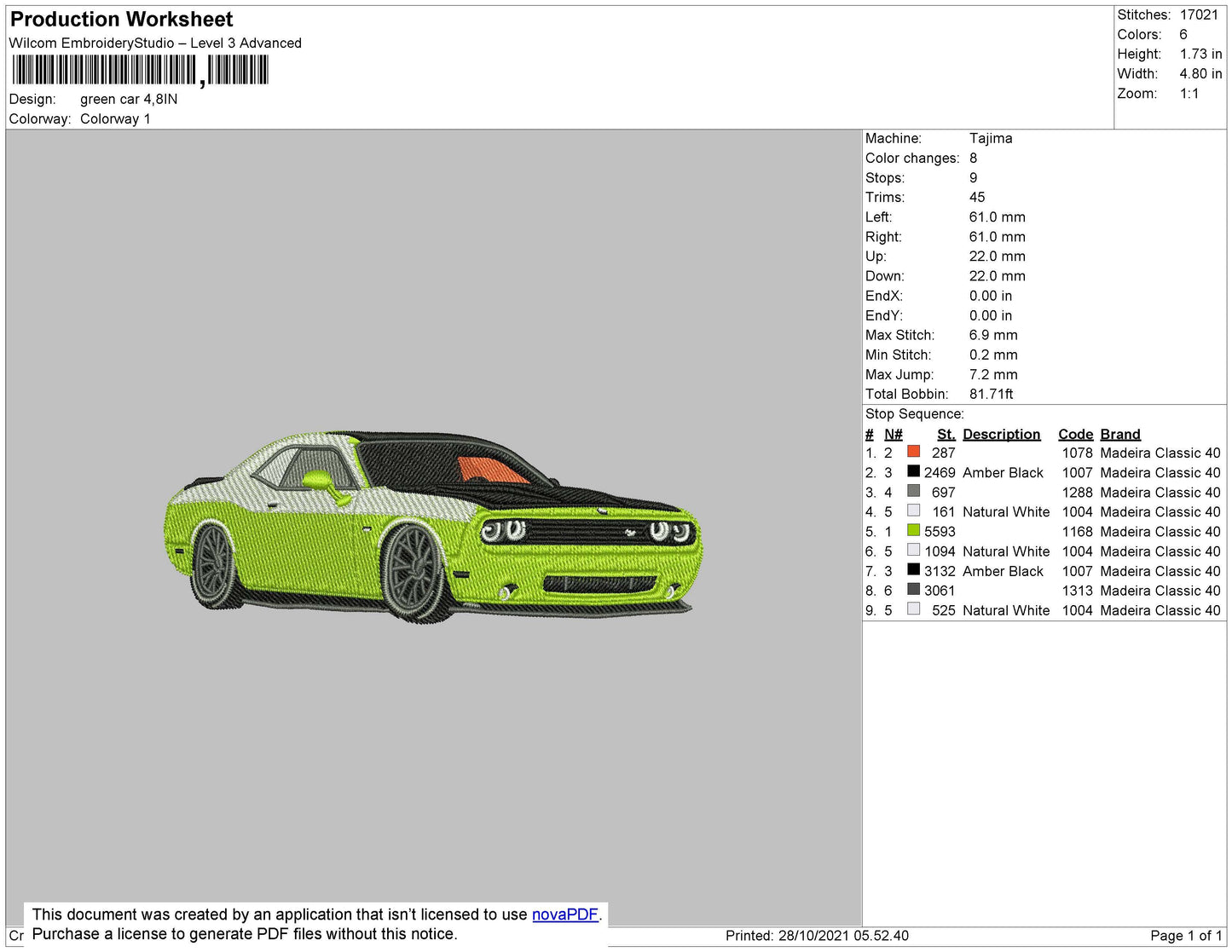Click the N# column header

point(893,434)
